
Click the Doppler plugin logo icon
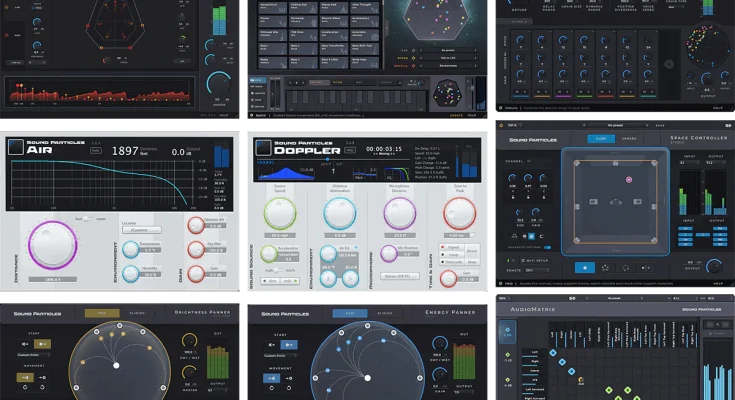pyautogui.click(x=263, y=147)
